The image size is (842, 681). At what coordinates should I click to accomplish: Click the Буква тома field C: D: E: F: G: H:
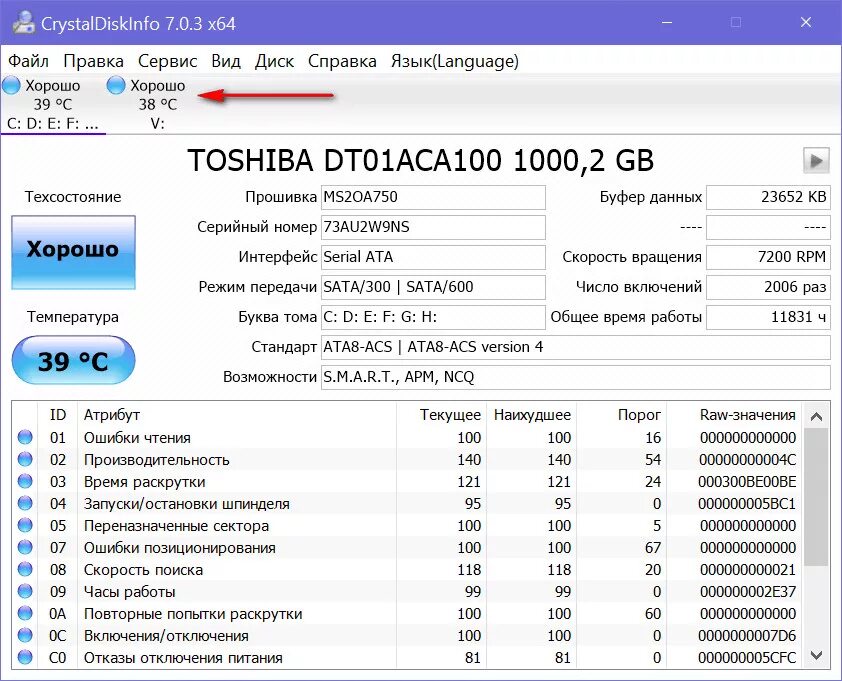tap(433, 317)
